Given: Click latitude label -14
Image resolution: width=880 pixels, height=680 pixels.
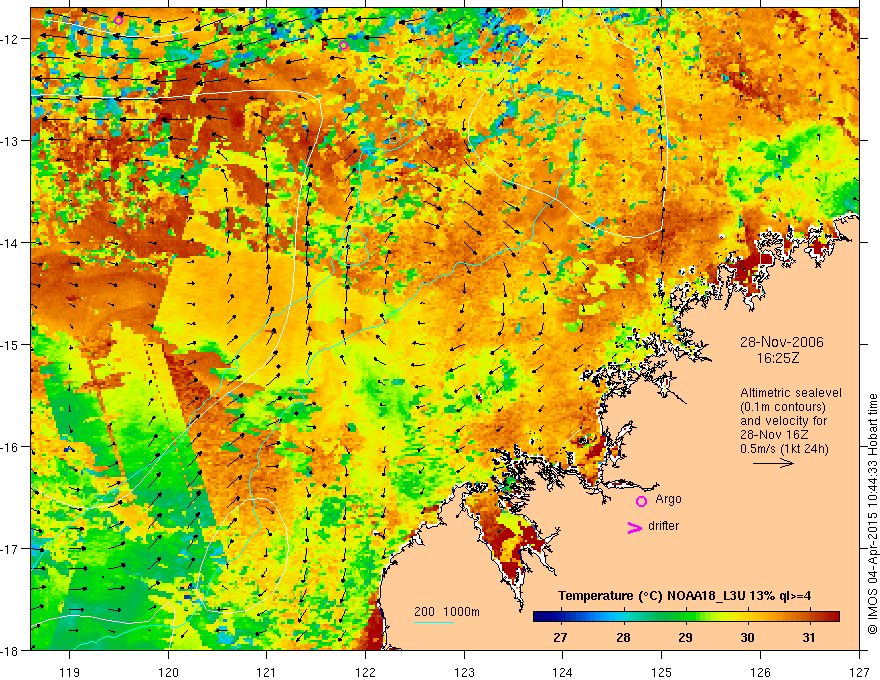Looking at the screenshot, I should [x=10, y=243].
